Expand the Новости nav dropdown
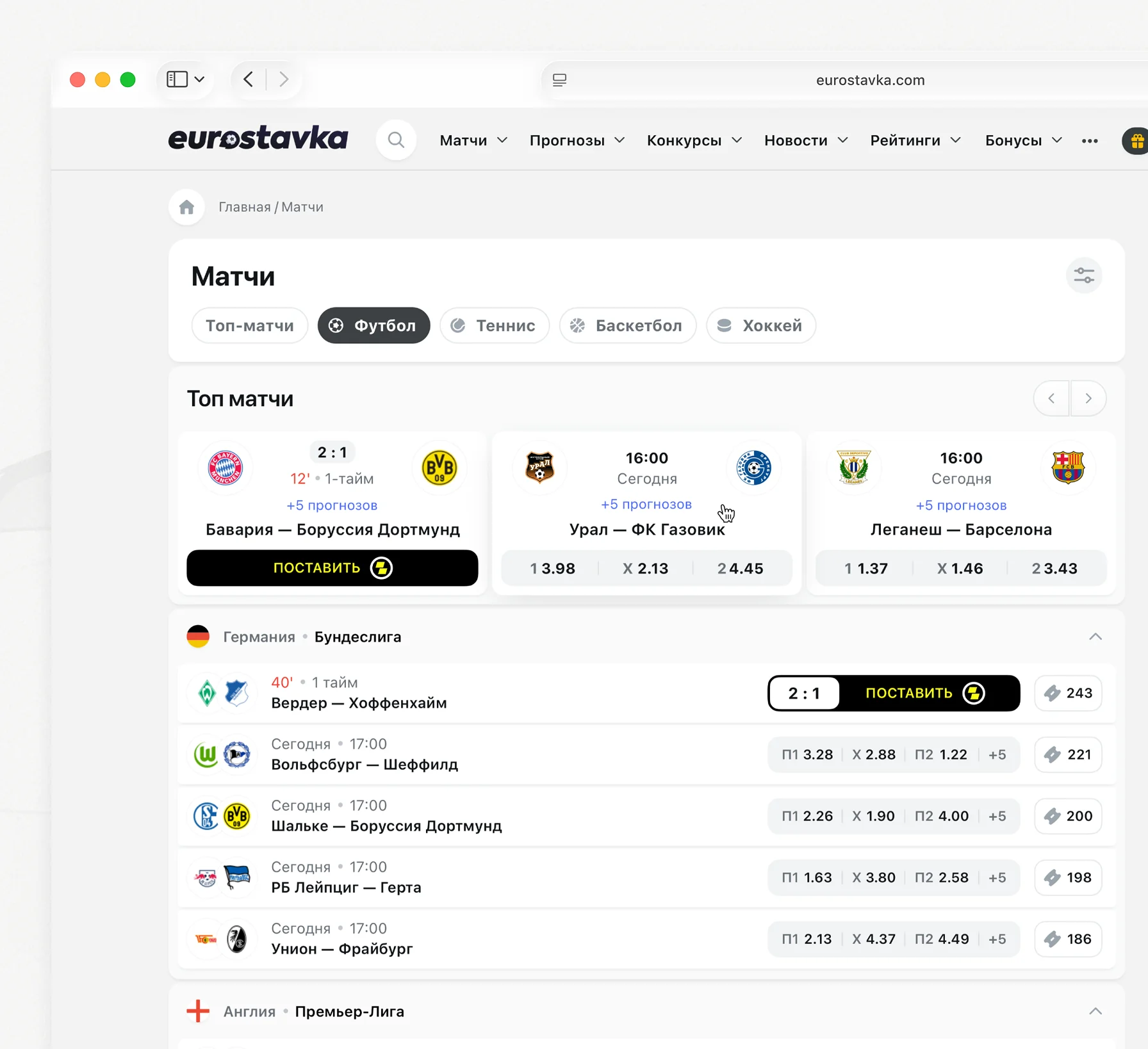Image resolution: width=1148 pixels, height=1049 pixels. [x=806, y=140]
